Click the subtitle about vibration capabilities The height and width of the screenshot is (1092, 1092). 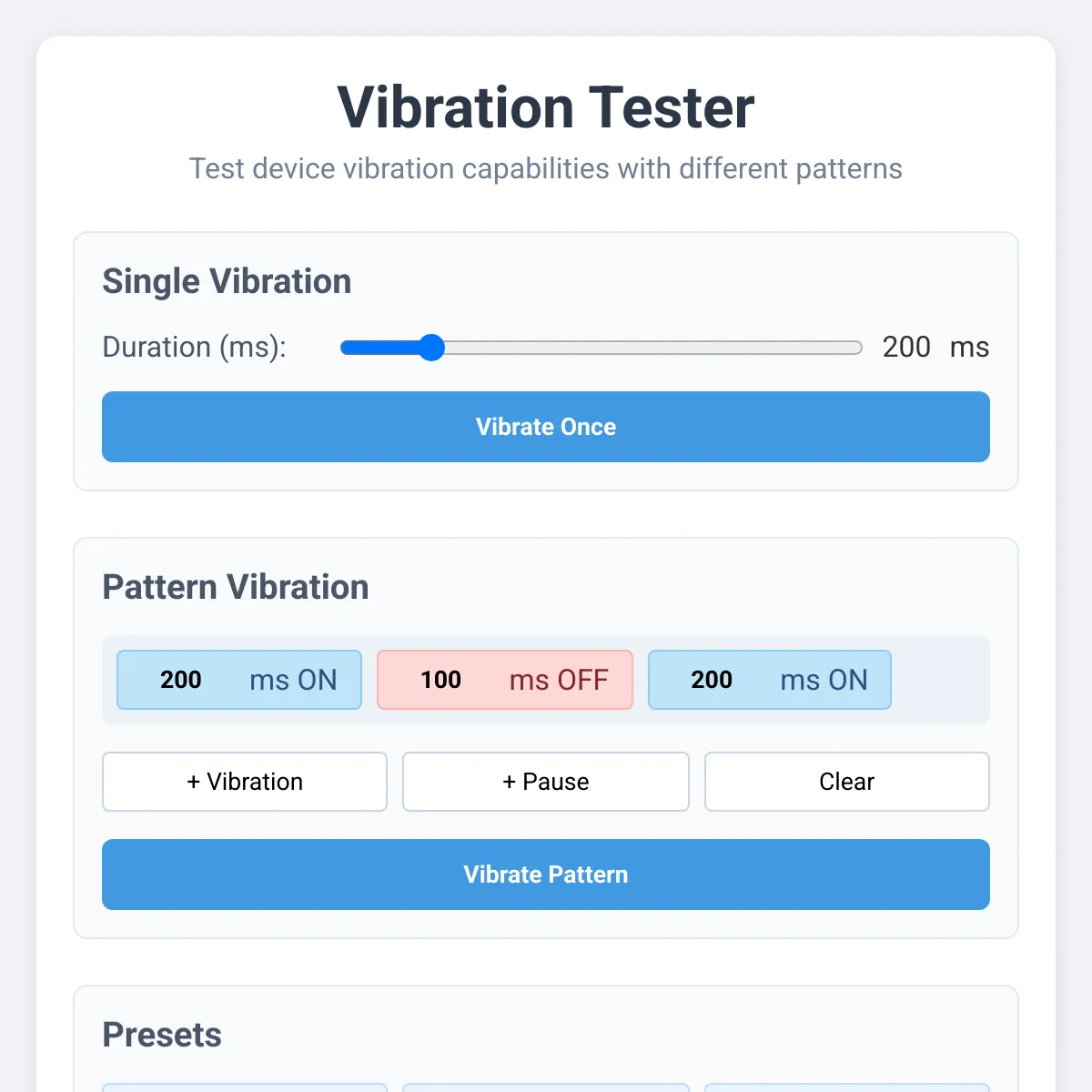546,168
